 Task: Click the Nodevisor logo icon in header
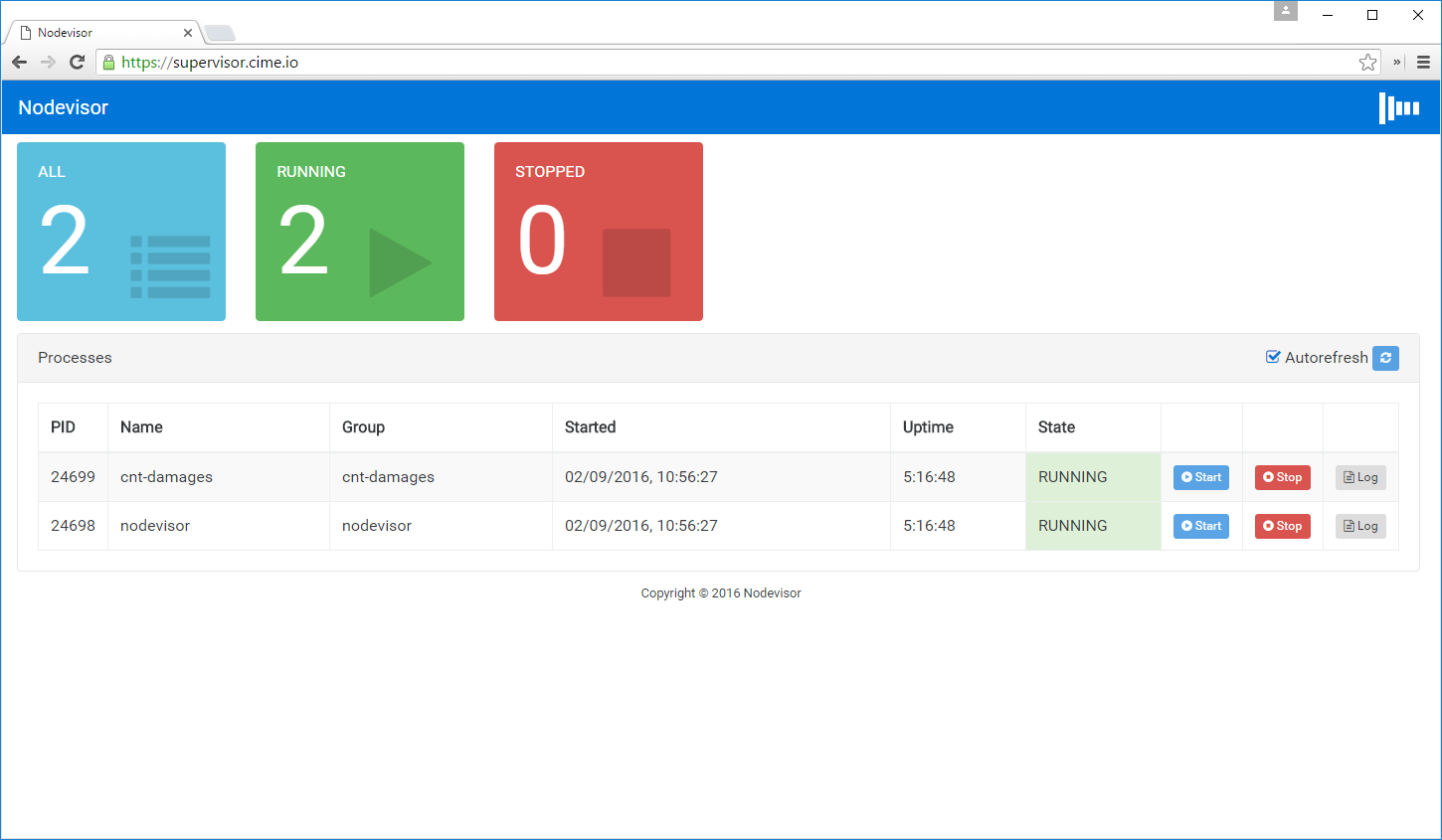pyautogui.click(x=1398, y=108)
